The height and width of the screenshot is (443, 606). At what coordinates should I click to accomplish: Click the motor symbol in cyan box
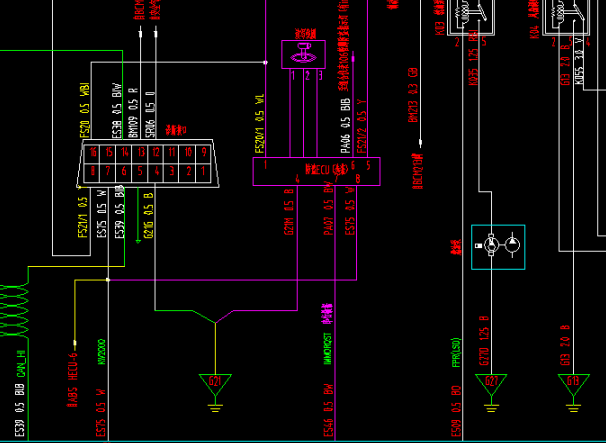[x=491, y=245]
